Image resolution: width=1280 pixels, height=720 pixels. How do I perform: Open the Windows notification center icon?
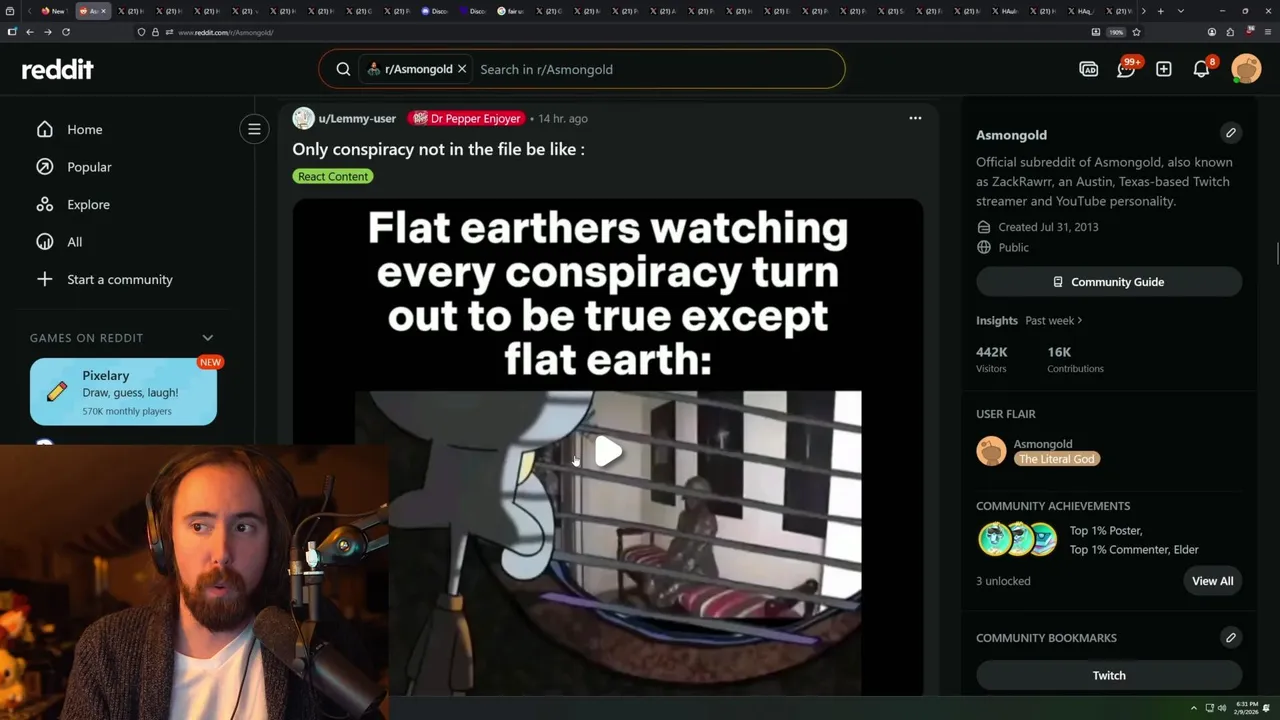[1268, 708]
